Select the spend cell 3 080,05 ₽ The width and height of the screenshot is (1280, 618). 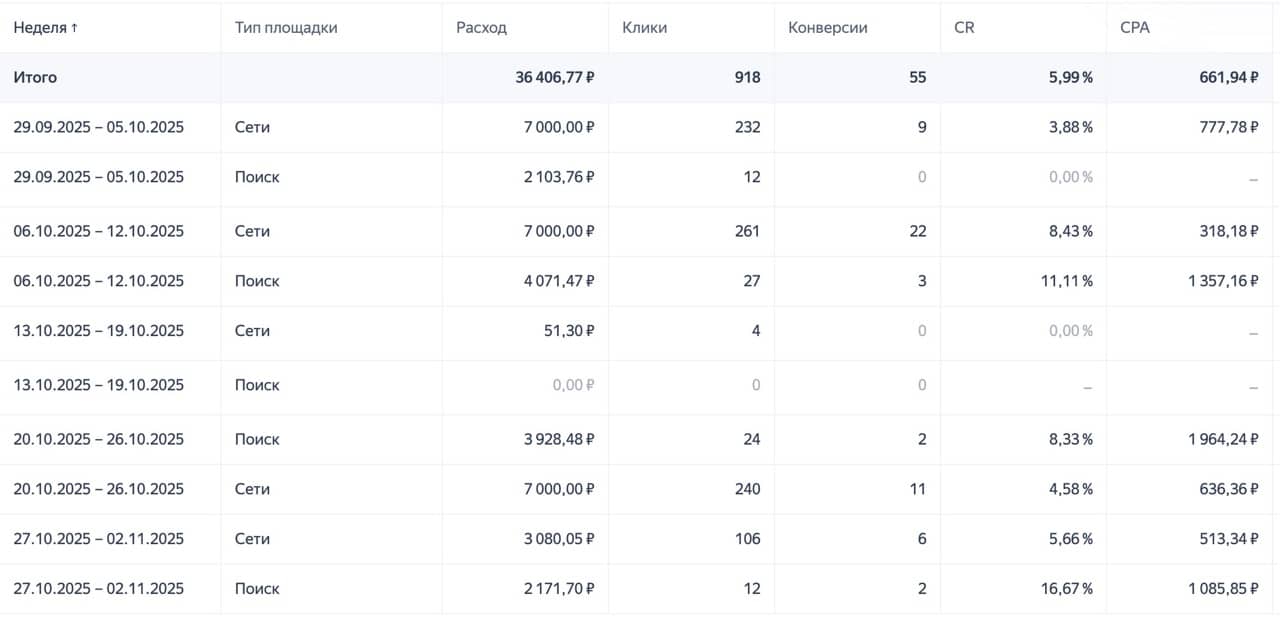559,539
